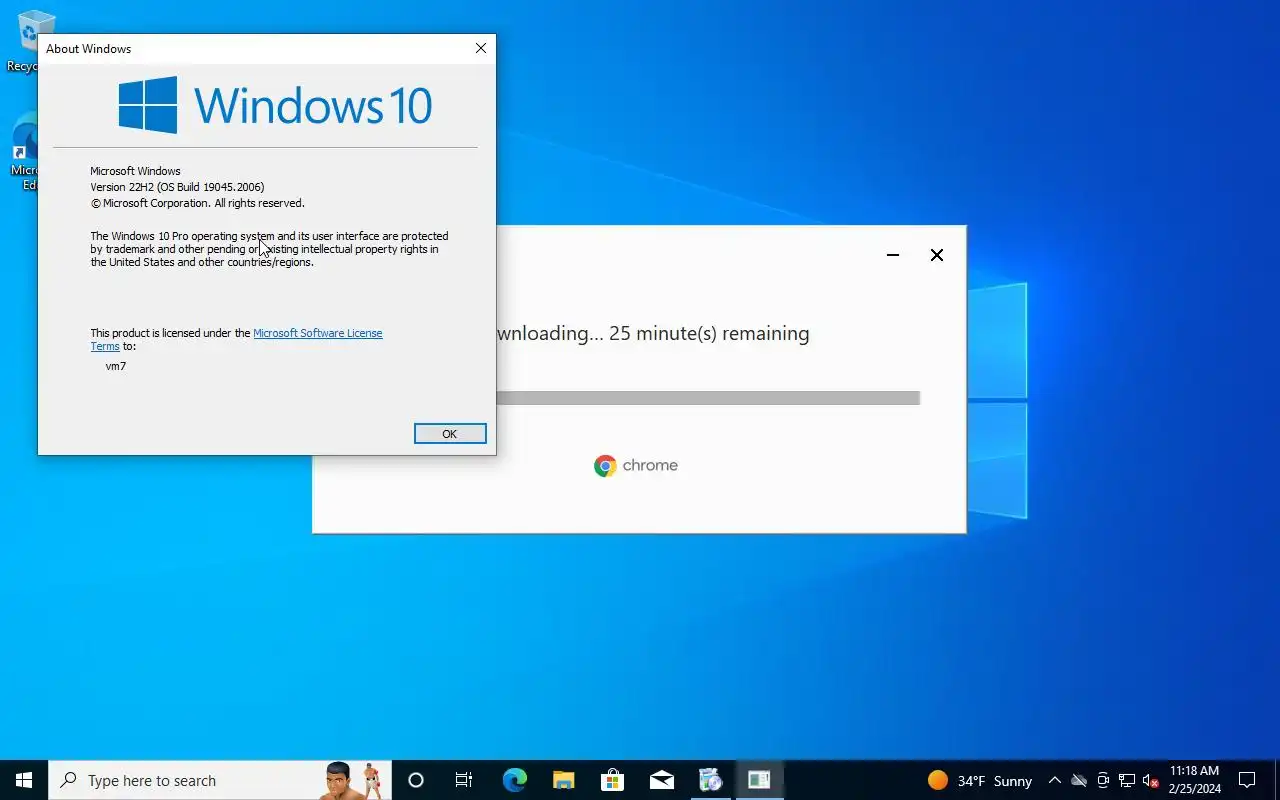The width and height of the screenshot is (1280, 800).
Task: Open Cortana from the taskbar
Action: click(416, 780)
